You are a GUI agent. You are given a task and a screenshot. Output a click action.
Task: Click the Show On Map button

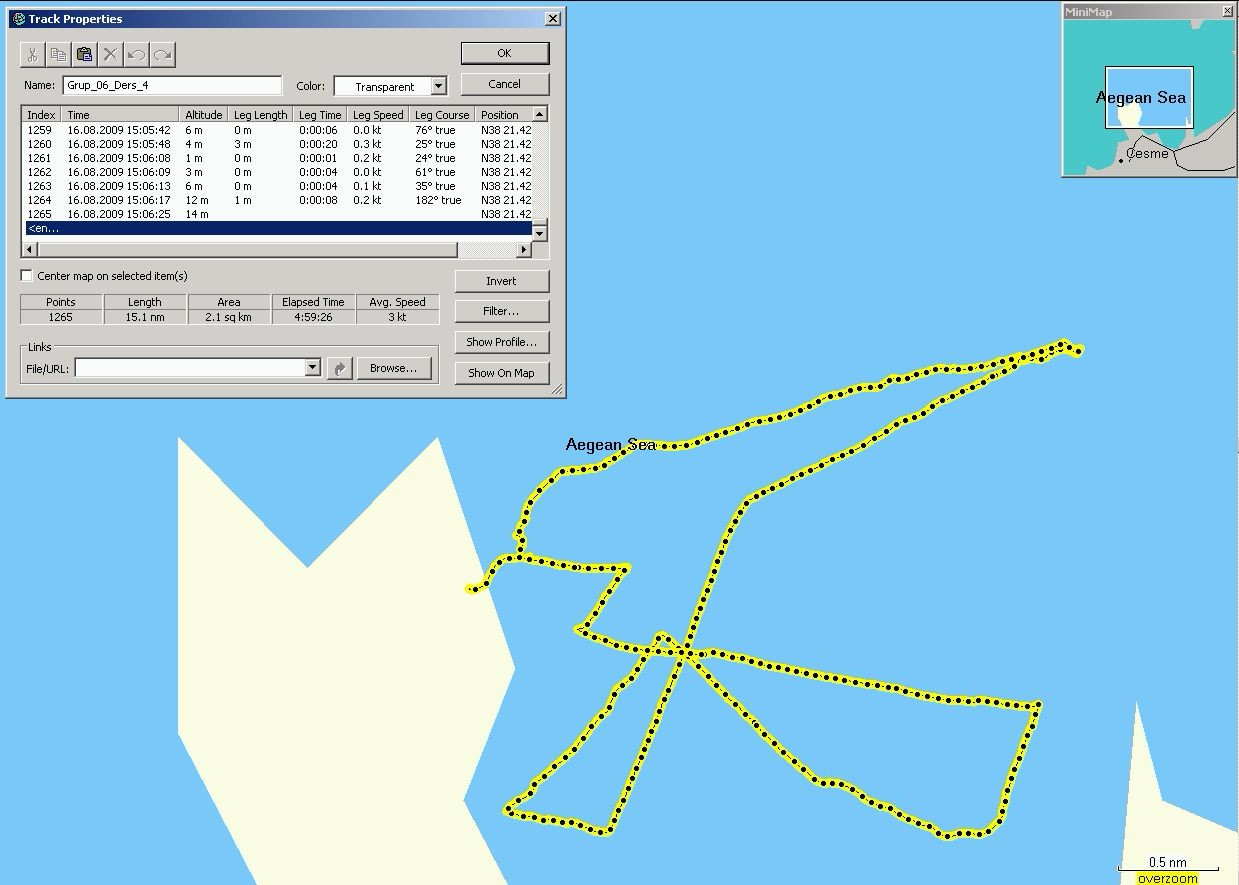coord(501,373)
